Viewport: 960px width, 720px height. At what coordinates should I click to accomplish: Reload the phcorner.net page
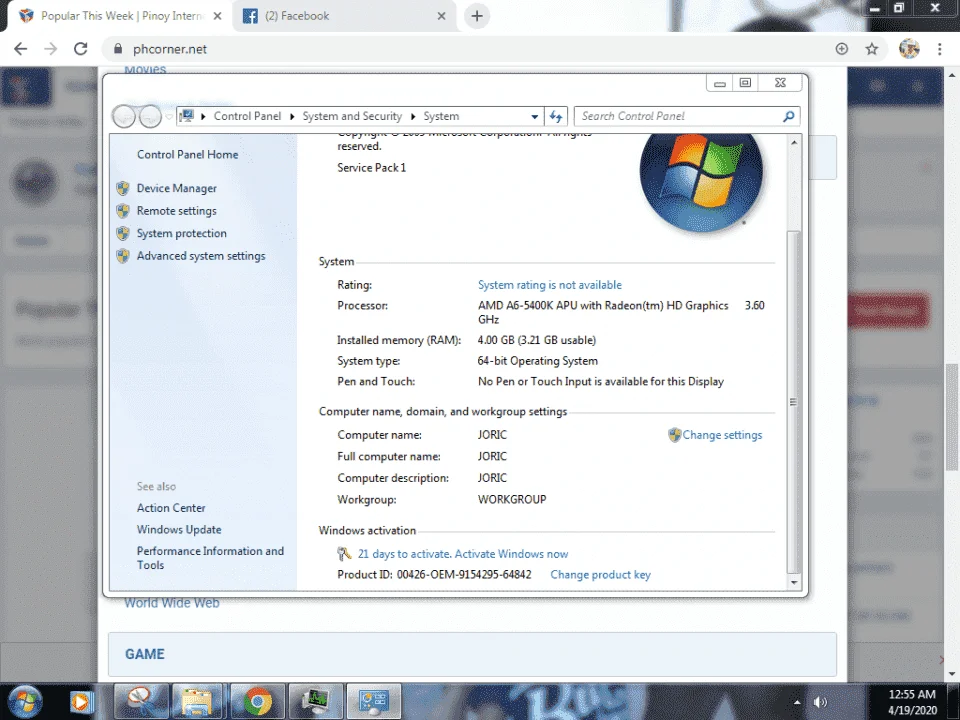pos(80,49)
